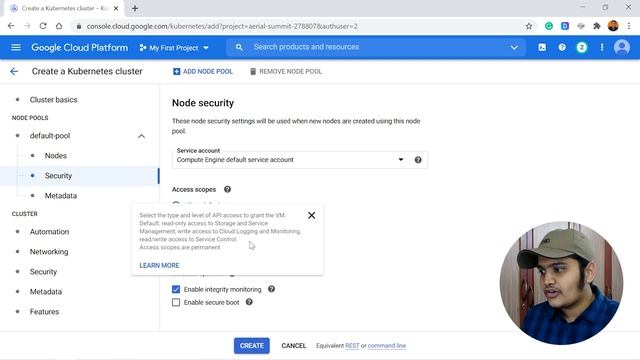Open the command line link
The width and height of the screenshot is (640, 360).
pyautogui.click(x=387, y=346)
